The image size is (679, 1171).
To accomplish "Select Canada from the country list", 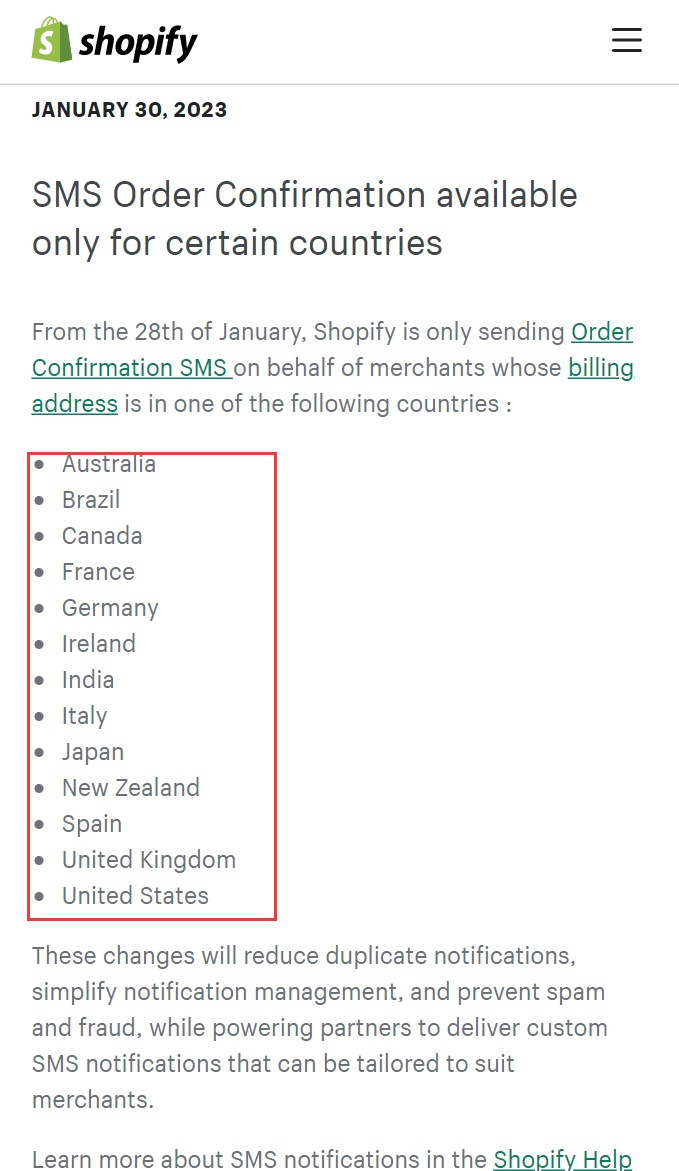I will (x=102, y=536).
